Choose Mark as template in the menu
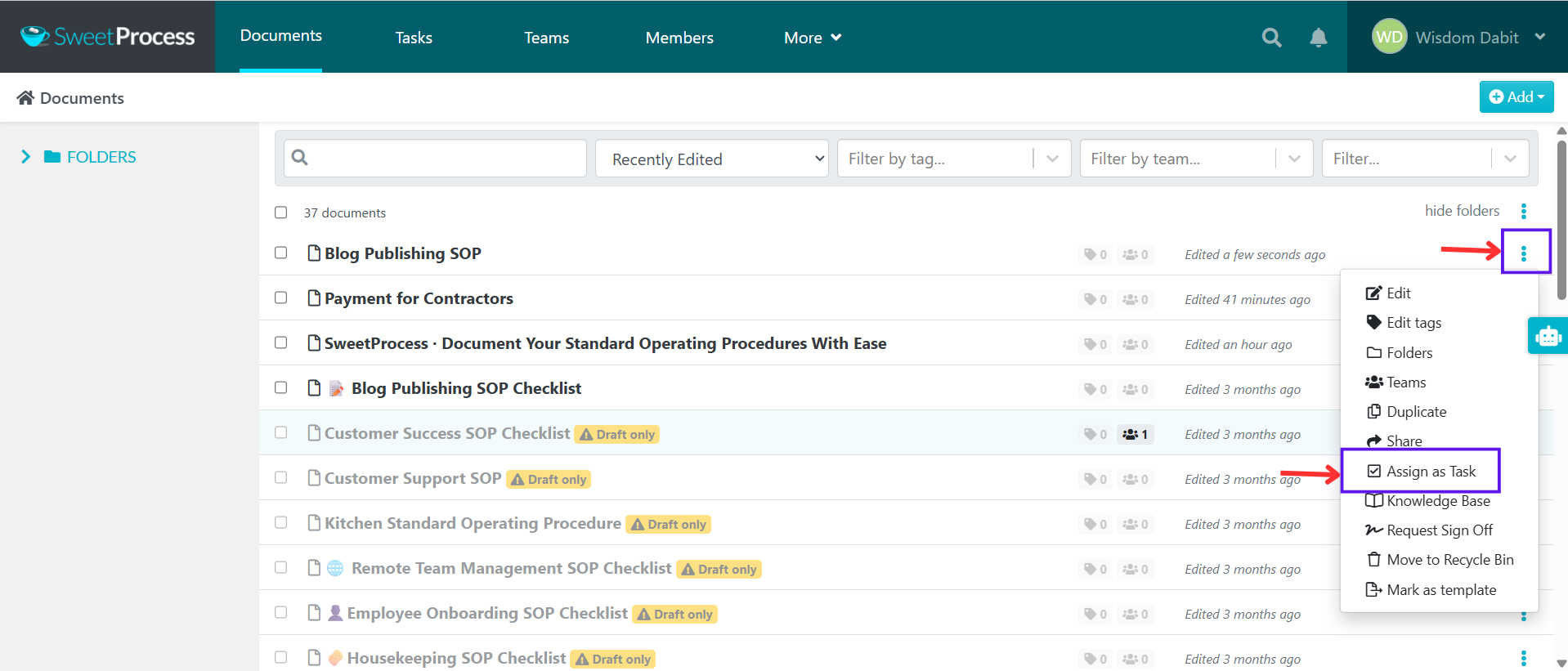The image size is (1568, 671). (x=1431, y=590)
